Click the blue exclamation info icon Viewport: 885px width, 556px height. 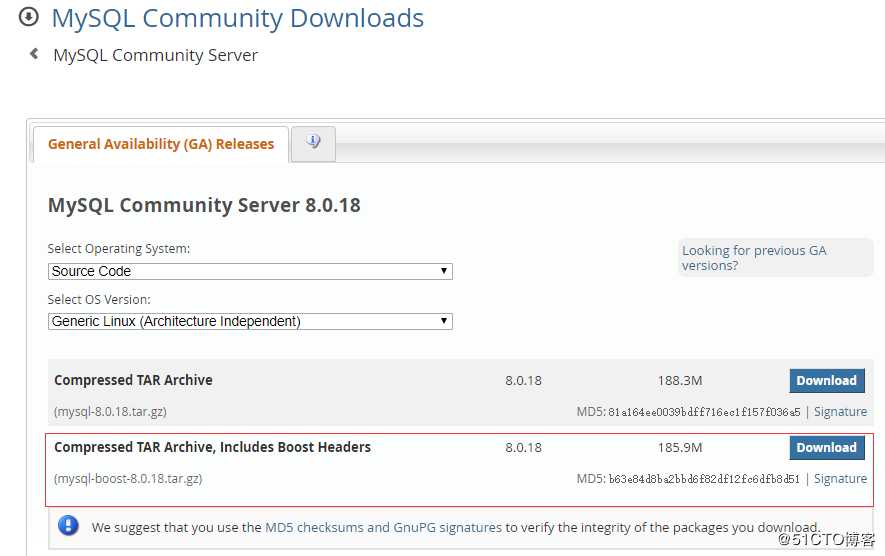68,526
